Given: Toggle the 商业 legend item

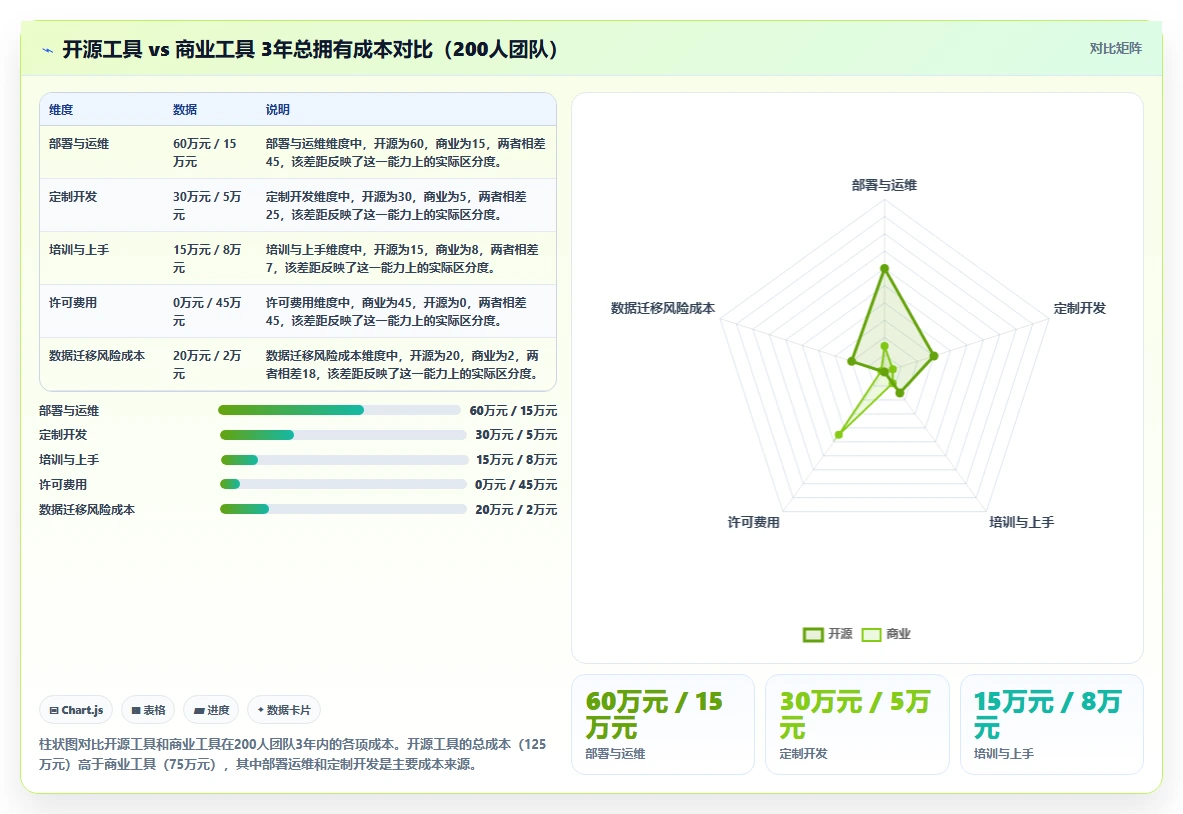Looking at the screenshot, I should click(x=886, y=634).
